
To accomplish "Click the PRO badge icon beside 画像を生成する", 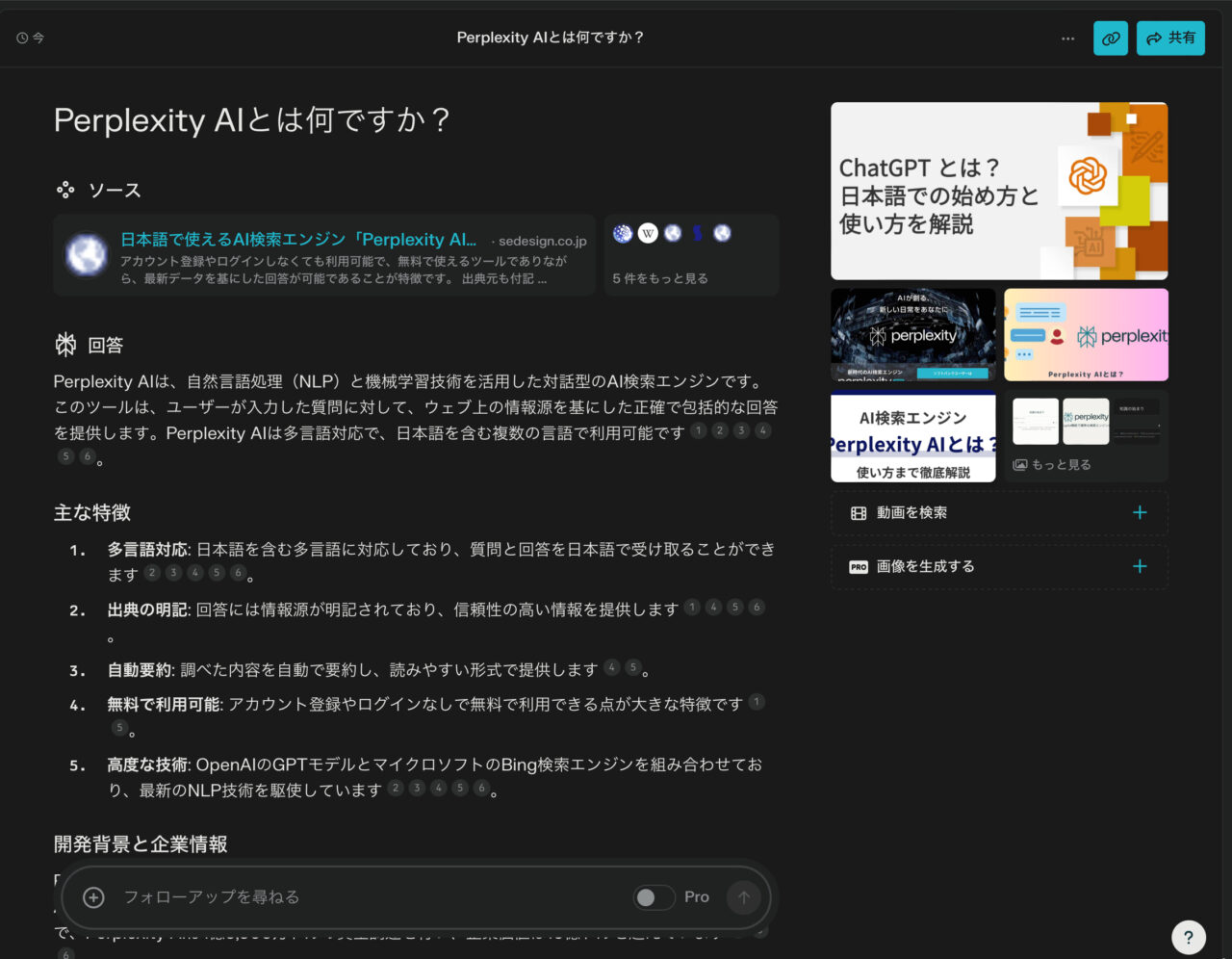I will [857, 566].
